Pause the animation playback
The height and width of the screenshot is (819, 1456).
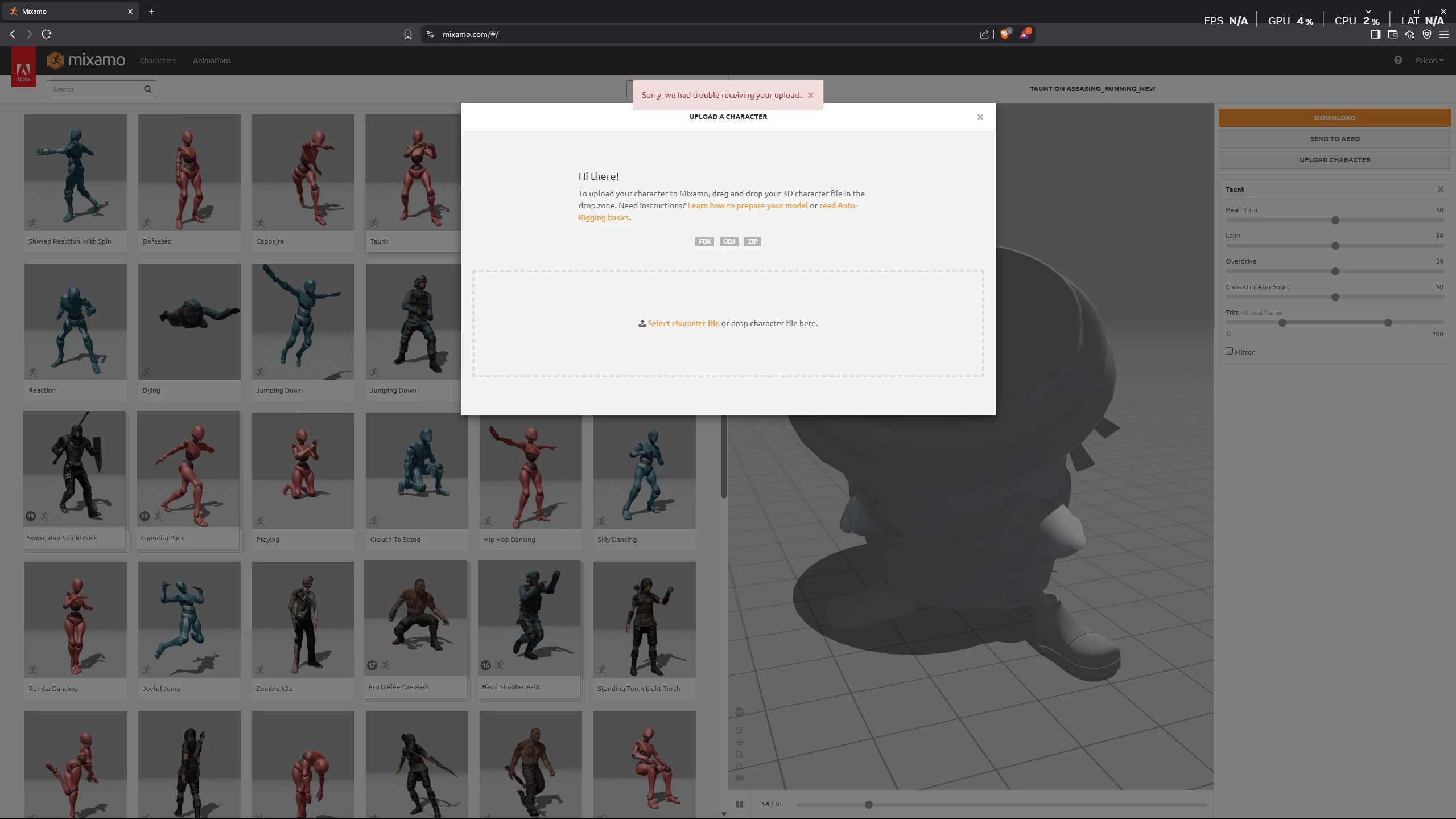(739, 804)
